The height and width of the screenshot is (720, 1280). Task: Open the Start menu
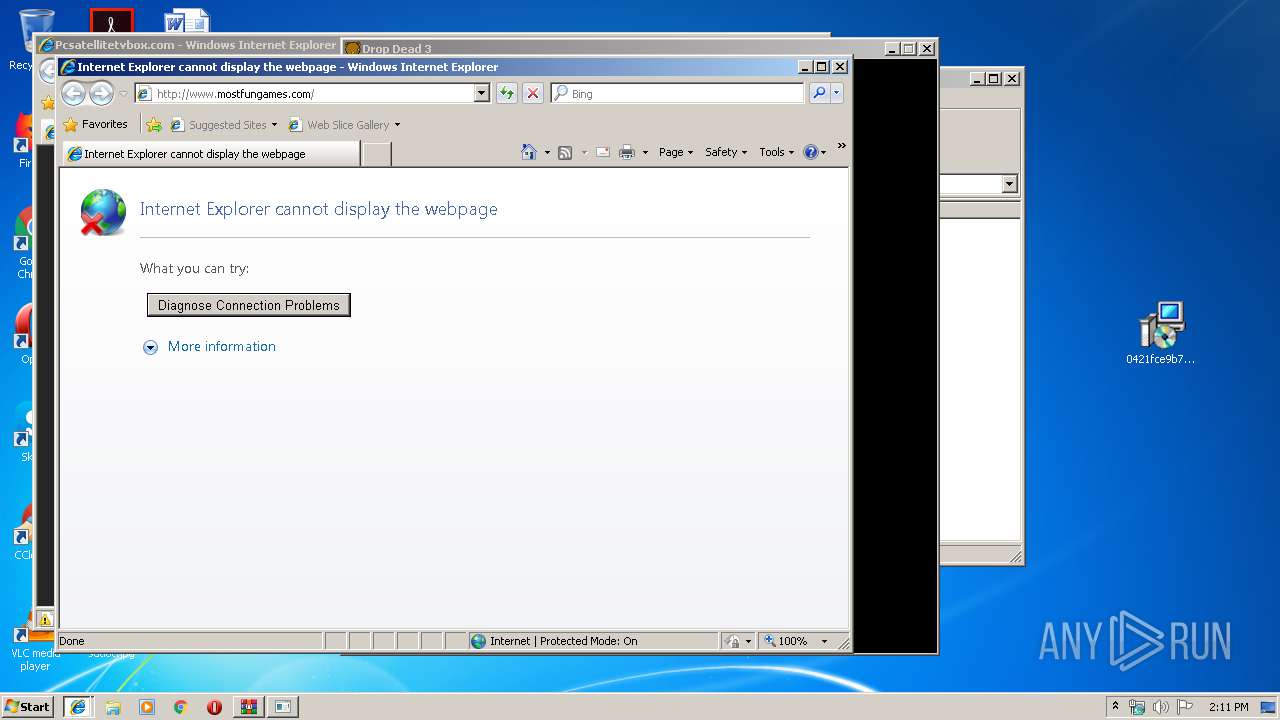pyautogui.click(x=28, y=706)
